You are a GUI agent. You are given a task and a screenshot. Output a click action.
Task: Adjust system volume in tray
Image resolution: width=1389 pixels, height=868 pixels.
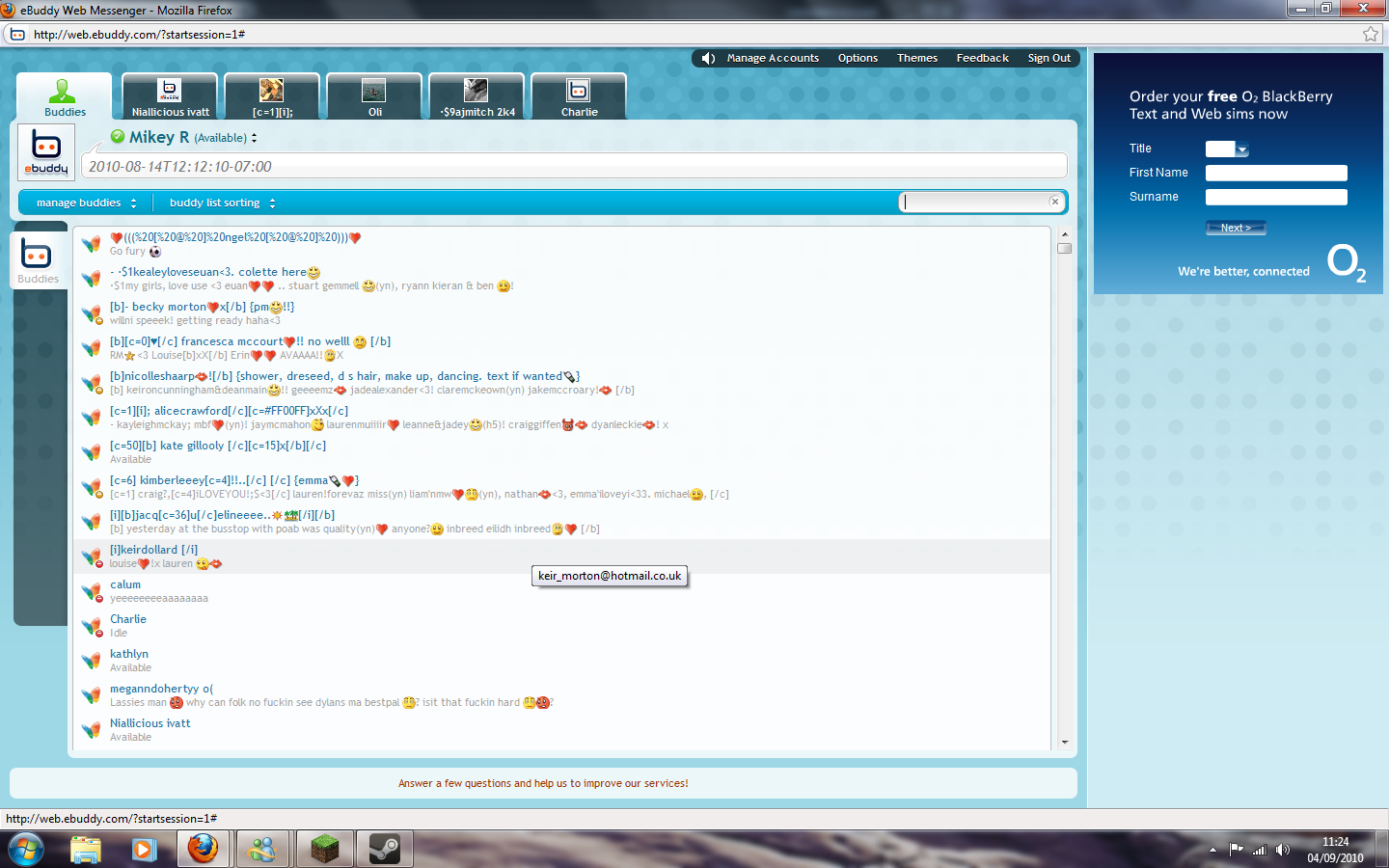pyautogui.click(x=1282, y=850)
